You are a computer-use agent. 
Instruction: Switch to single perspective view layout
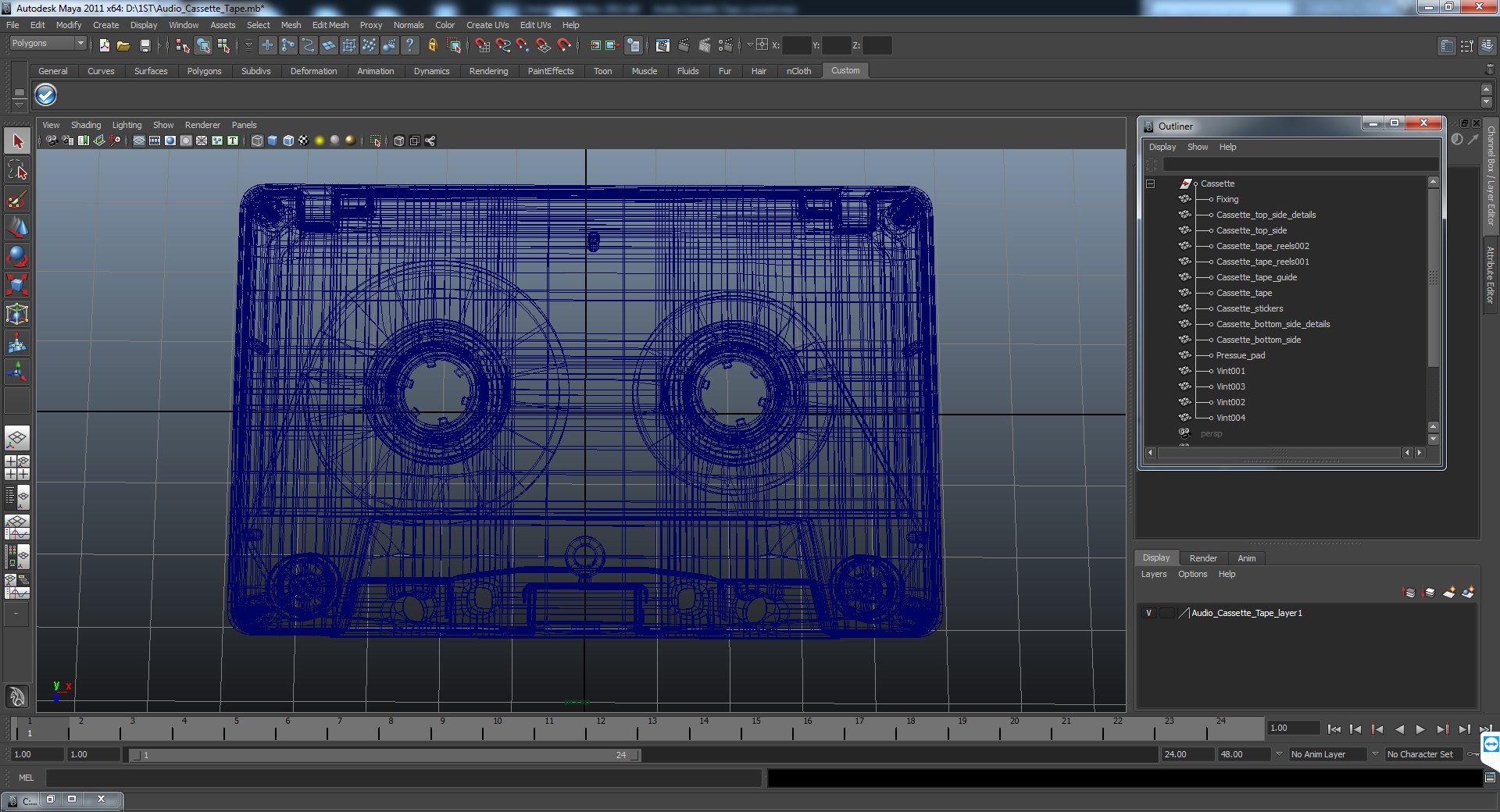pyautogui.click(x=17, y=438)
